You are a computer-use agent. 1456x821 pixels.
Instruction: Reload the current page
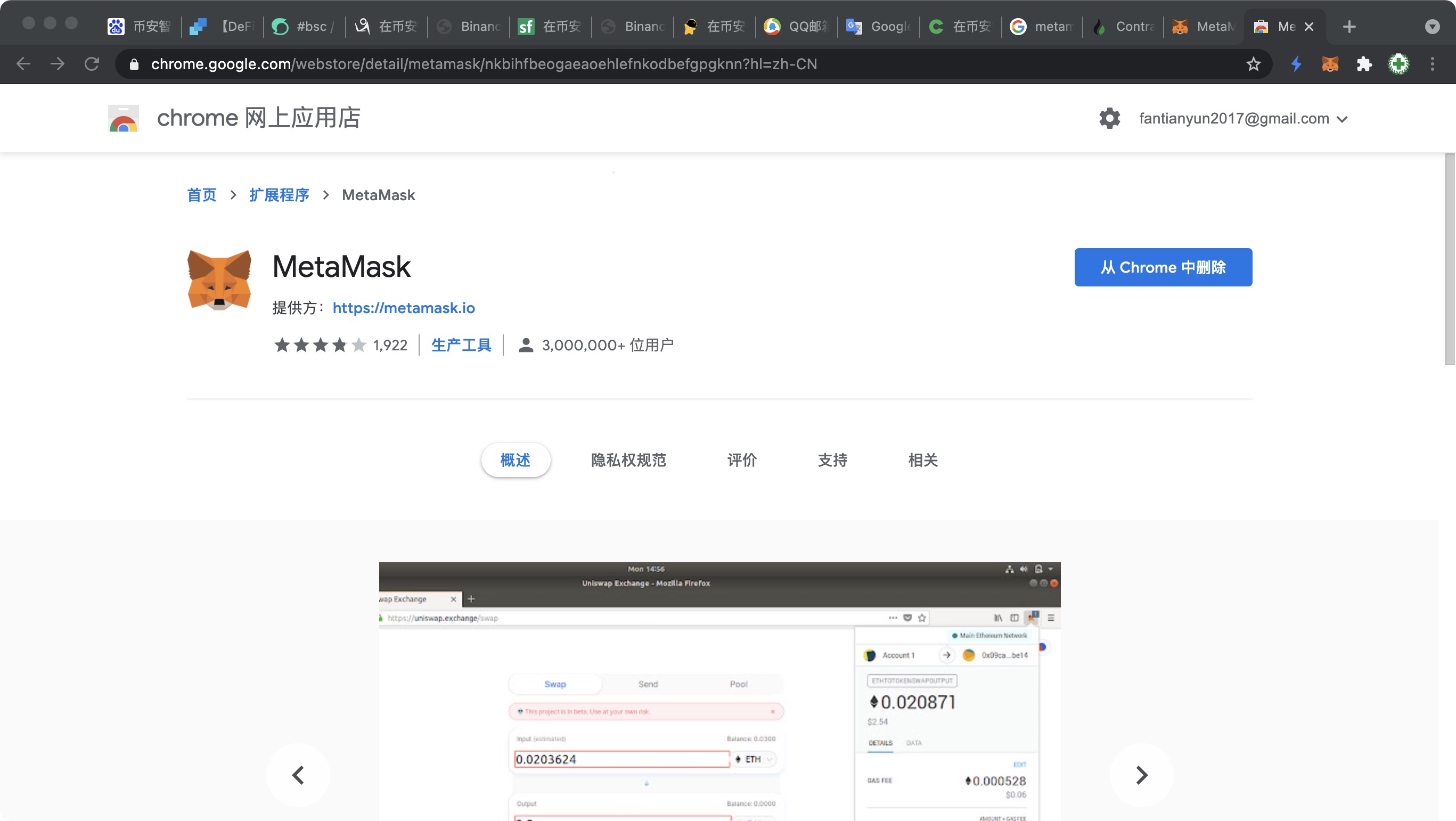tap(92, 64)
